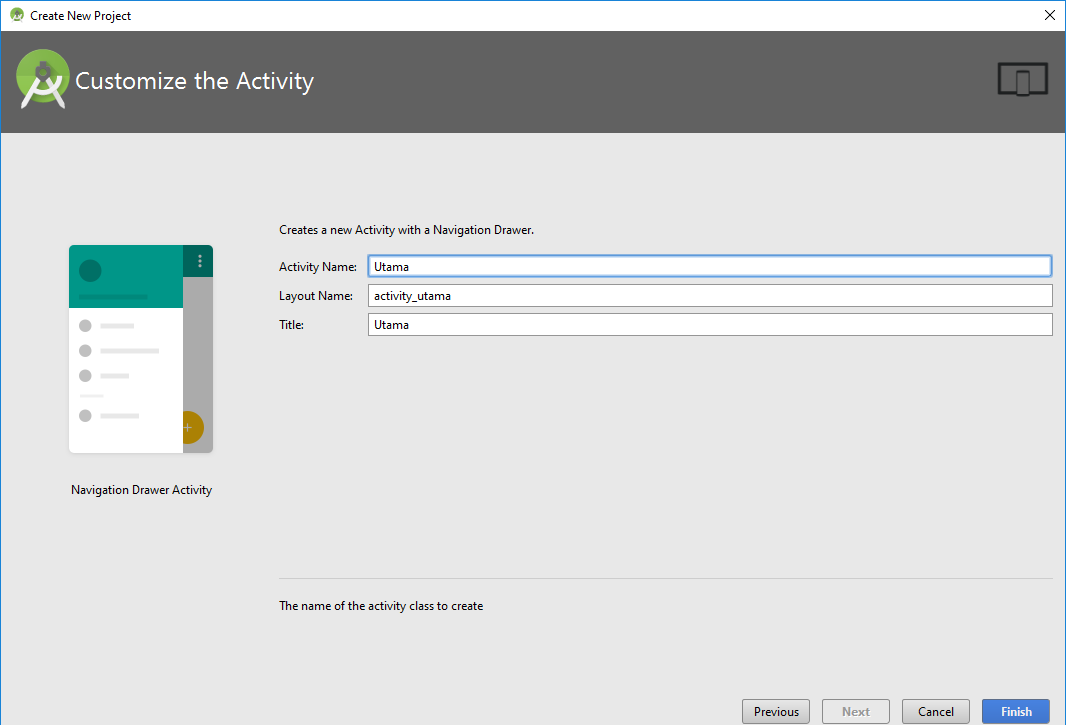Viewport: 1066px width, 725px height.
Task: Click the 'Activity Name:' label
Action: click(x=317, y=267)
